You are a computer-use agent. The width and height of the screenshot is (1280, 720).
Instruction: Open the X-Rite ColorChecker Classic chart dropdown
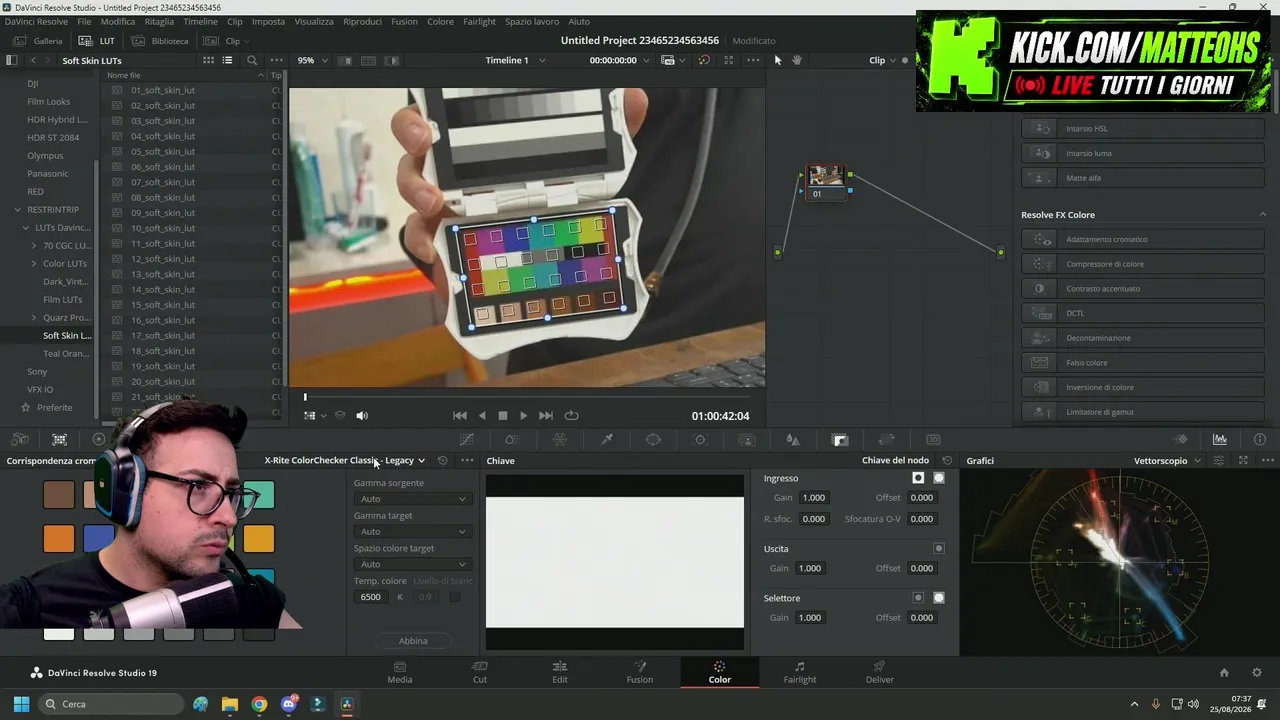(x=345, y=461)
